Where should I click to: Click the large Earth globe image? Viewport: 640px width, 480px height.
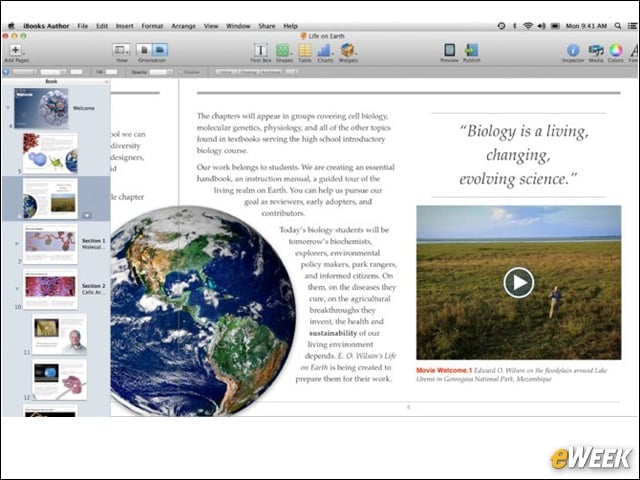pyautogui.click(x=203, y=311)
